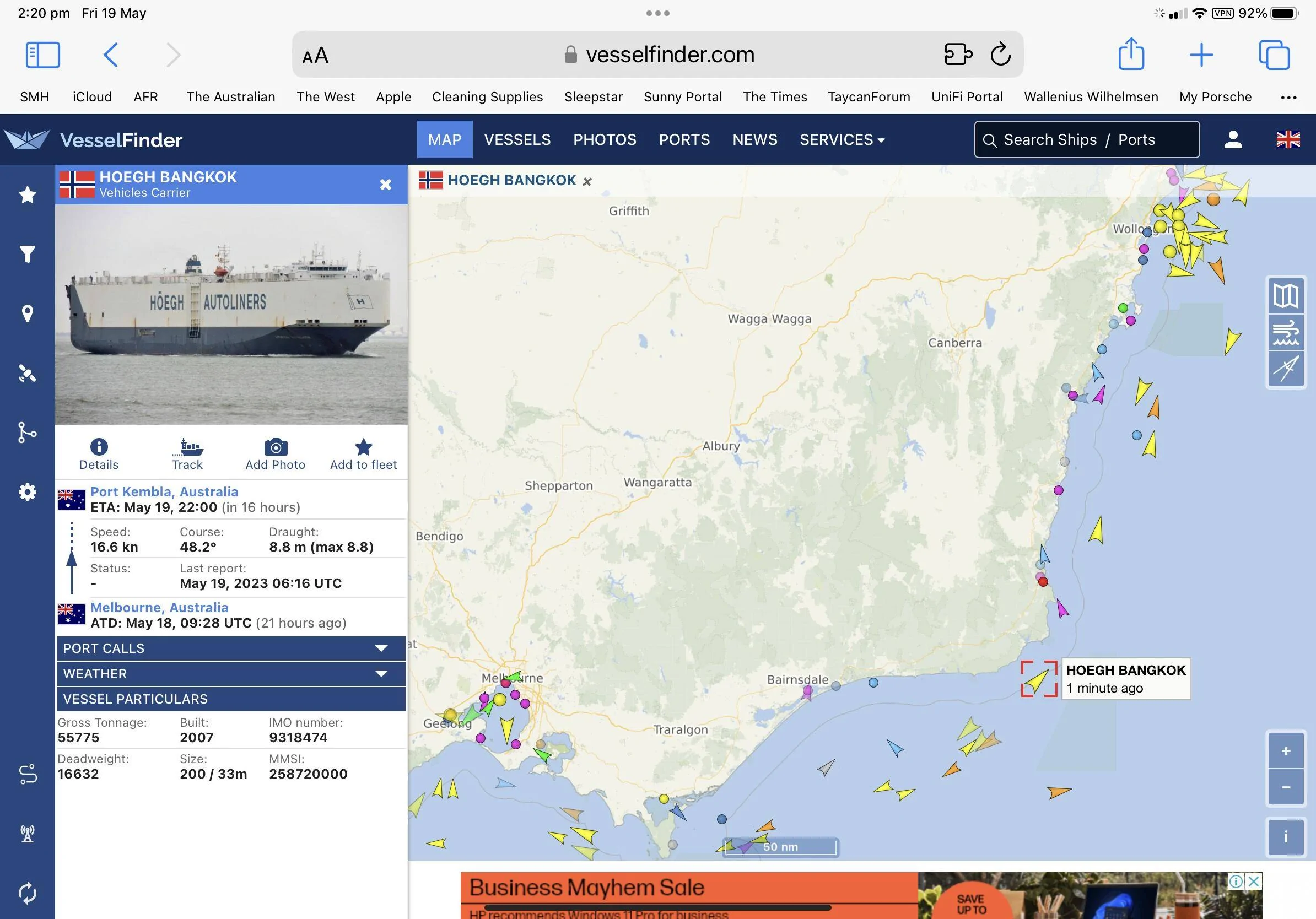This screenshot has height=919, width=1316.
Task: Open the SMH bookmark
Action: (x=34, y=97)
